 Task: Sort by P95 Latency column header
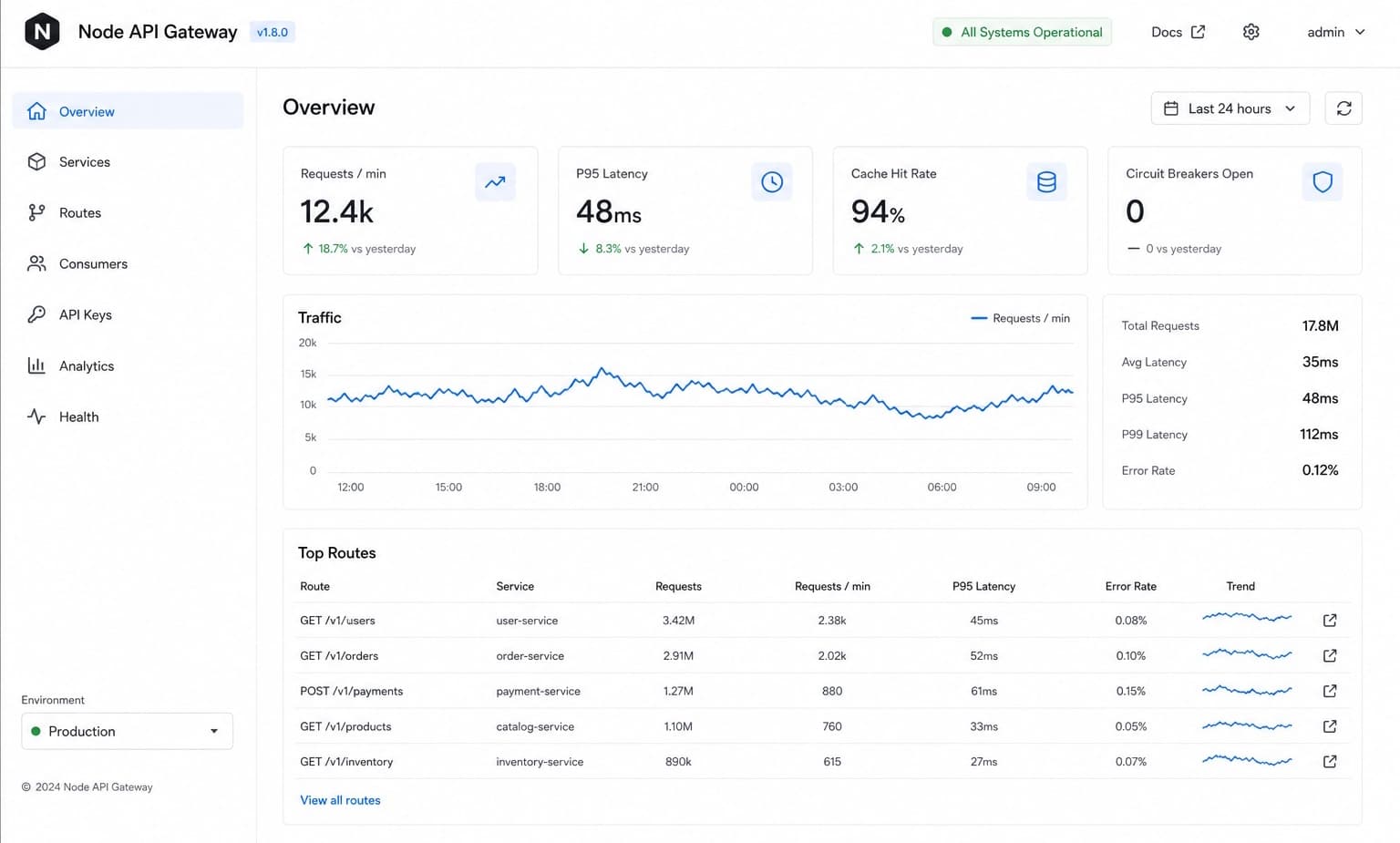click(983, 586)
